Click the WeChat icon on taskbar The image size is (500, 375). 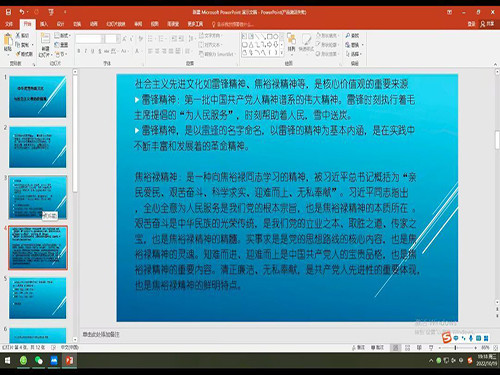point(39,360)
